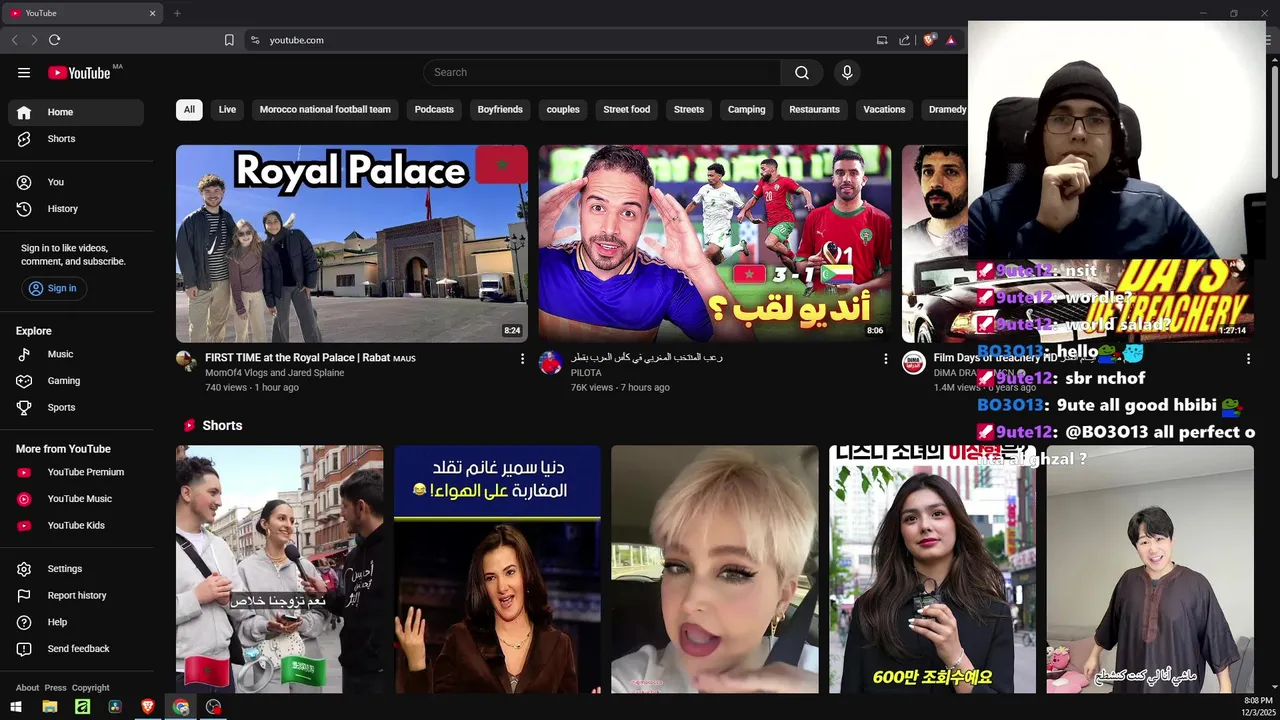Click the YouTube search input field
1280x720 pixels.
click(602, 72)
